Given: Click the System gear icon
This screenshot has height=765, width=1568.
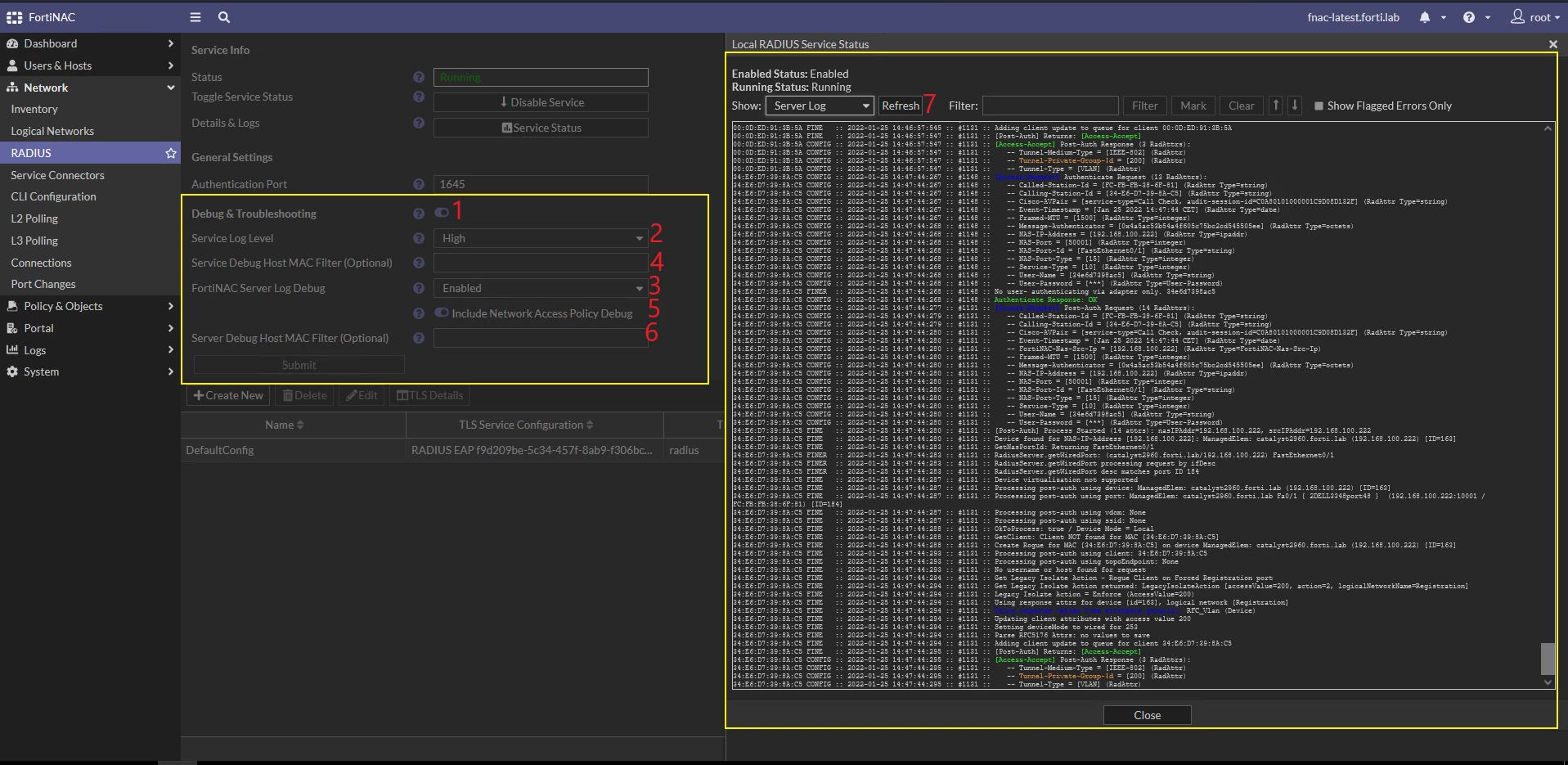Looking at the screenshot, I should point(12,371).
